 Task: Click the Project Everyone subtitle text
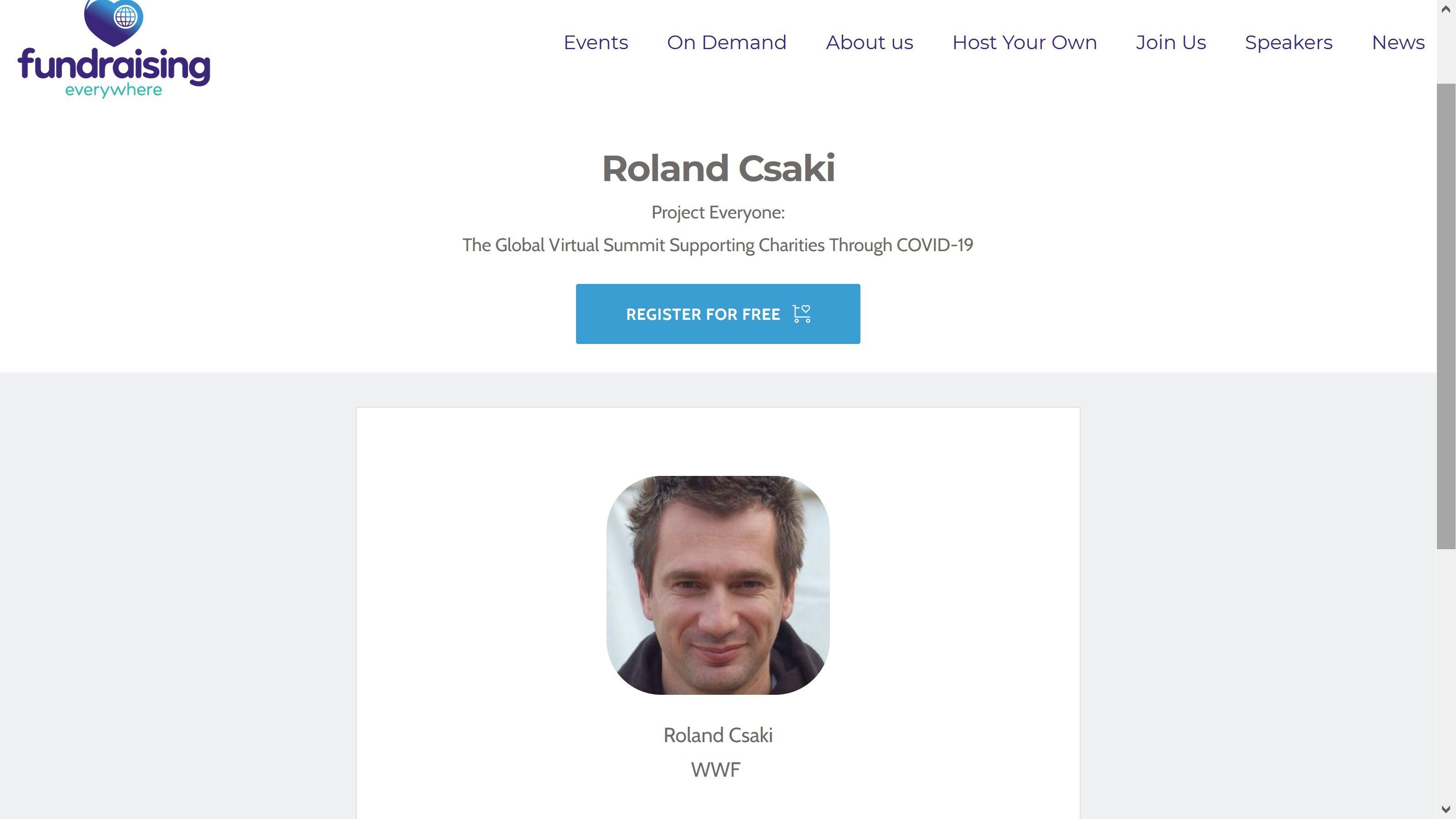click(x=718, y=212)
